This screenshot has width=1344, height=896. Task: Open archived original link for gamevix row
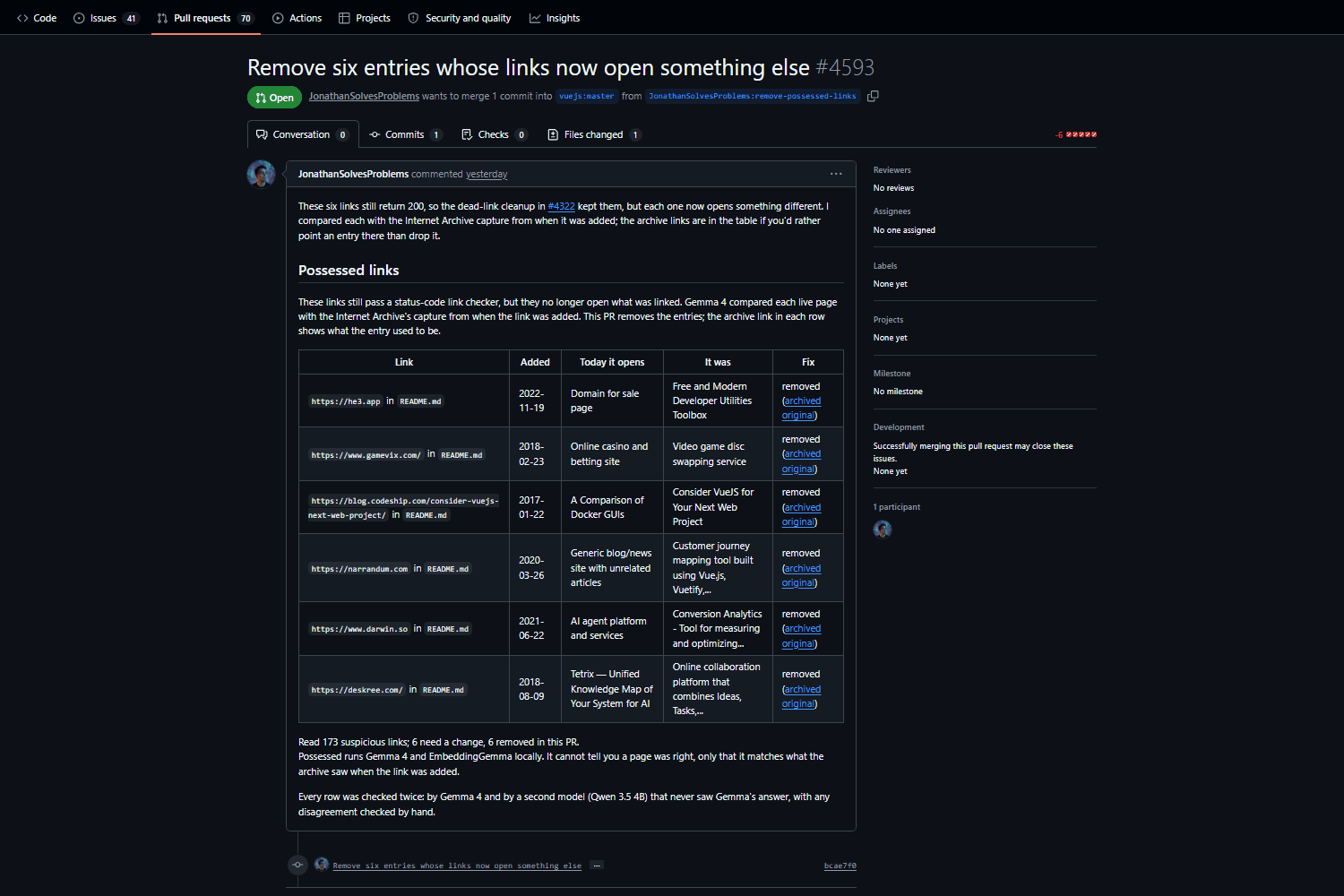[x=801, y=461]
